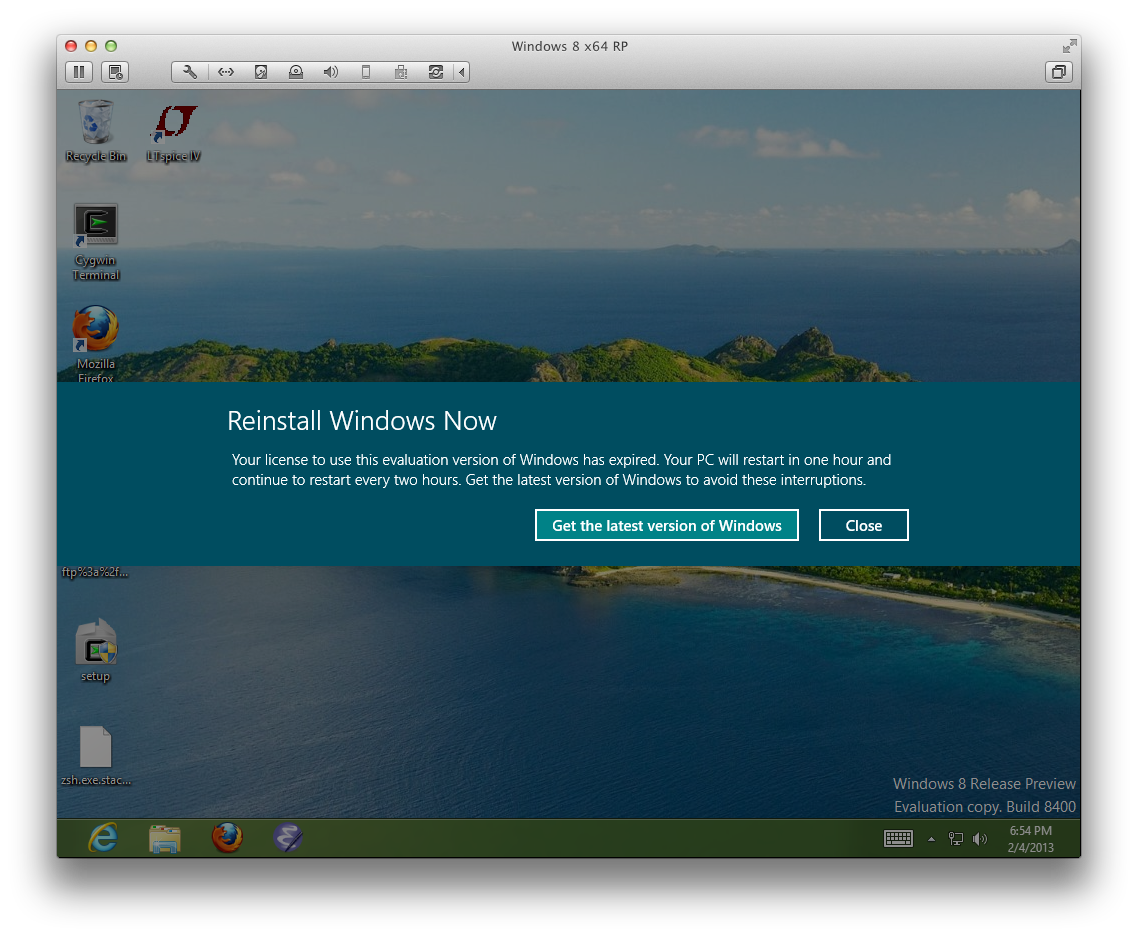The image size is (1138, 937).
Task: Open the snapshots button in toolbar
Action: click(115, 72)
